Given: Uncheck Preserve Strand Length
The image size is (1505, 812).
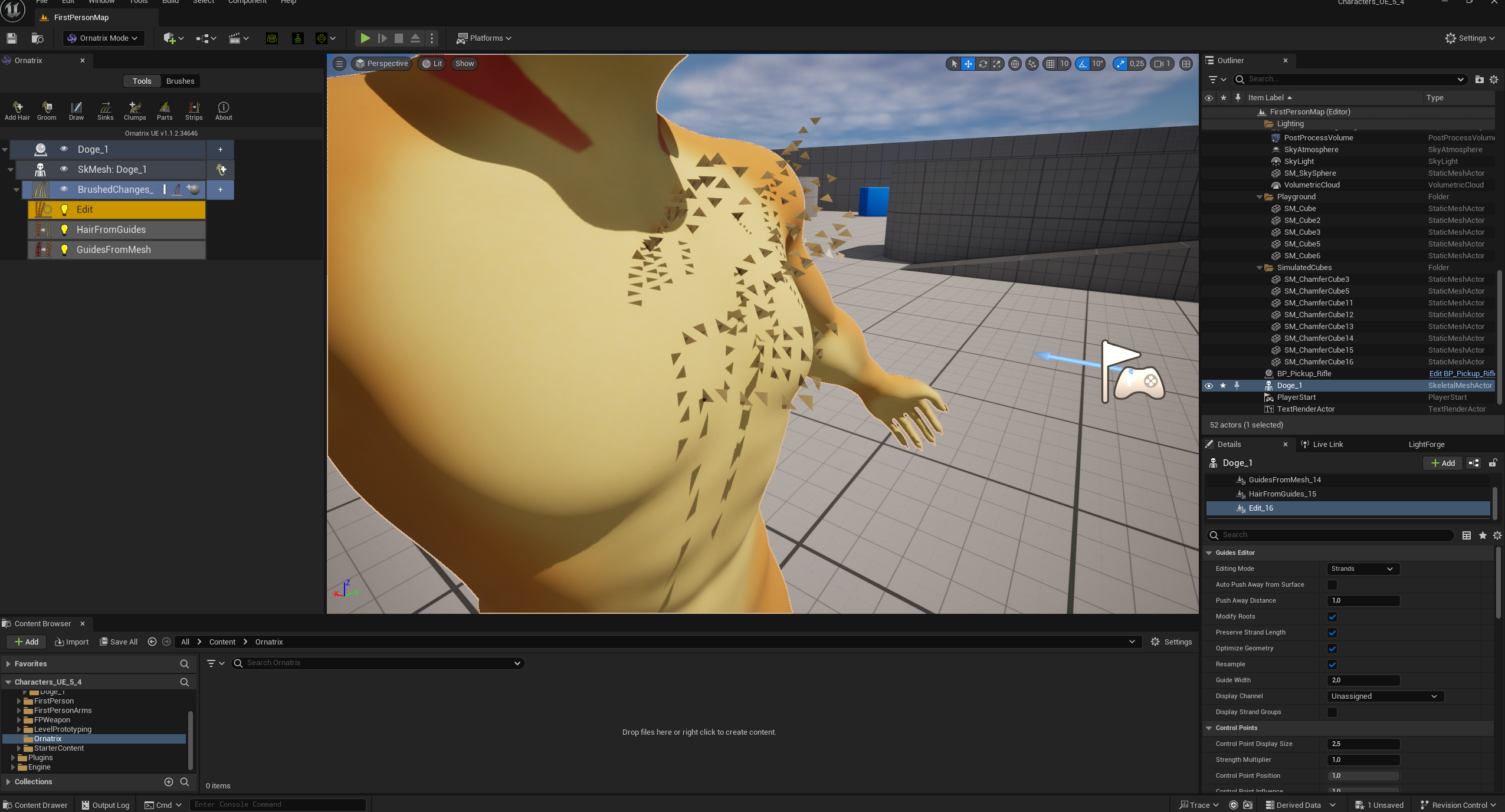Looking at the screenshot, I should click(x=1332, y=633).
